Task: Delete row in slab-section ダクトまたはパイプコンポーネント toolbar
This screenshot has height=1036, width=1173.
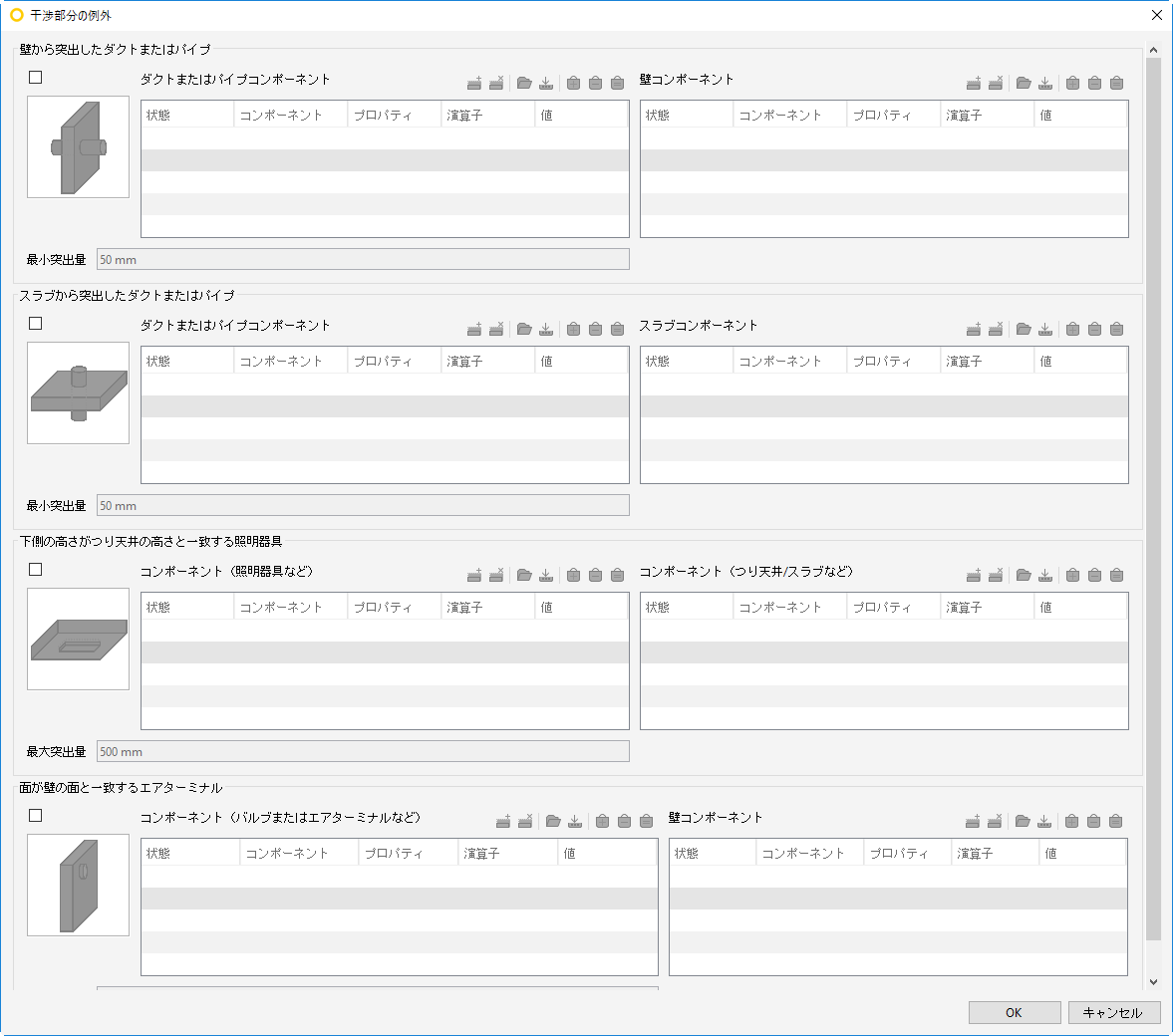Action: pos(496,329)
